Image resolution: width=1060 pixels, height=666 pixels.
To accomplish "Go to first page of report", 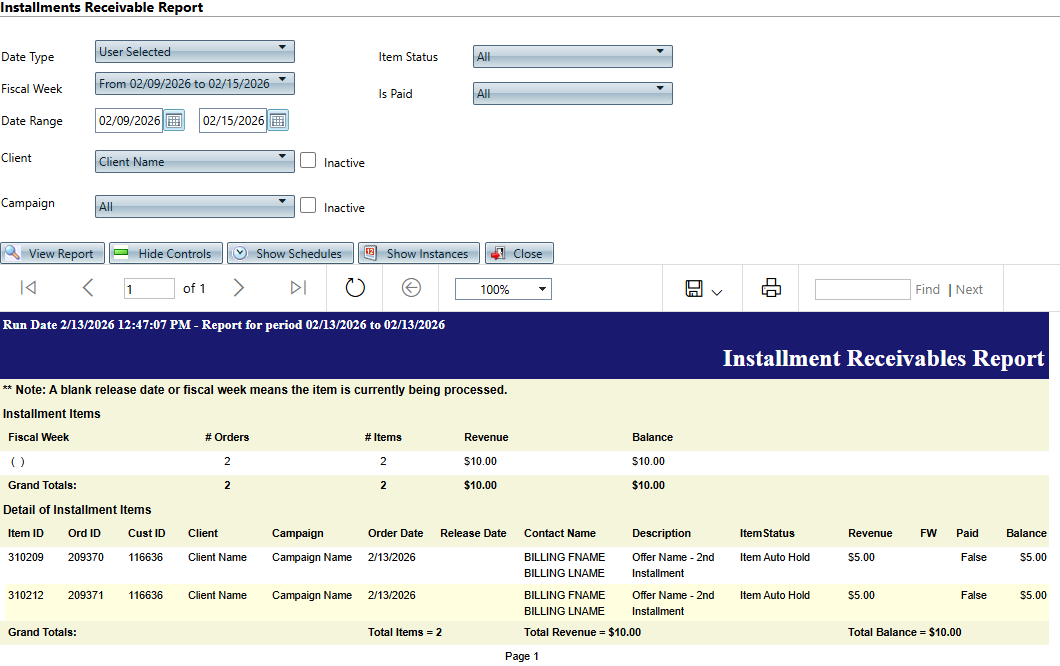I will click(x=29, y=289).
